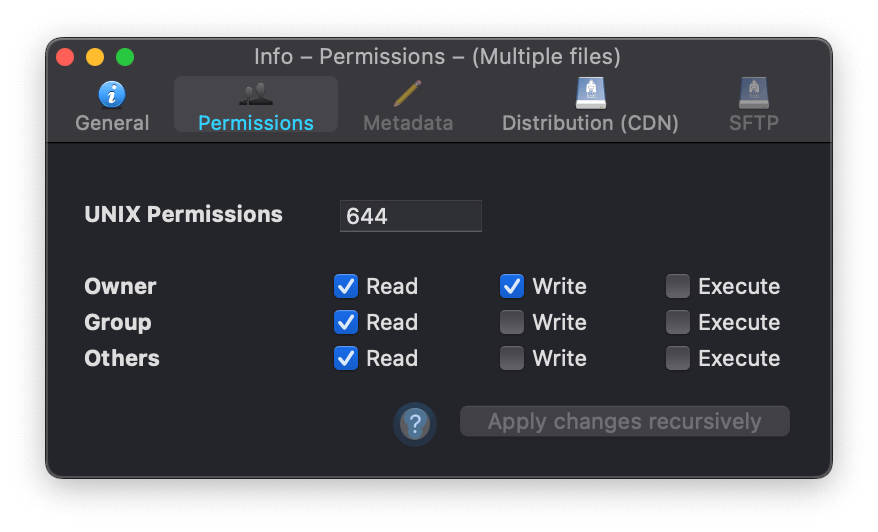Open help with the question mark button
Screen dimensions: 878x532
click(415, 424)
